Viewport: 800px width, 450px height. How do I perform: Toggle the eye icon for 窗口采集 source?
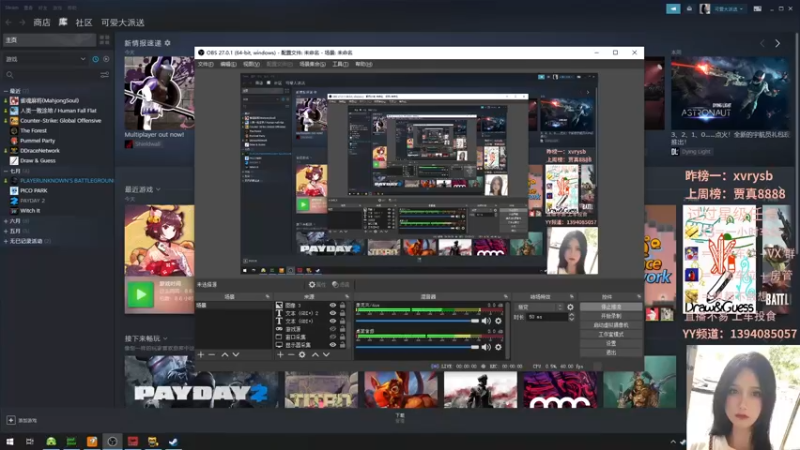click(x=333, y=337)
